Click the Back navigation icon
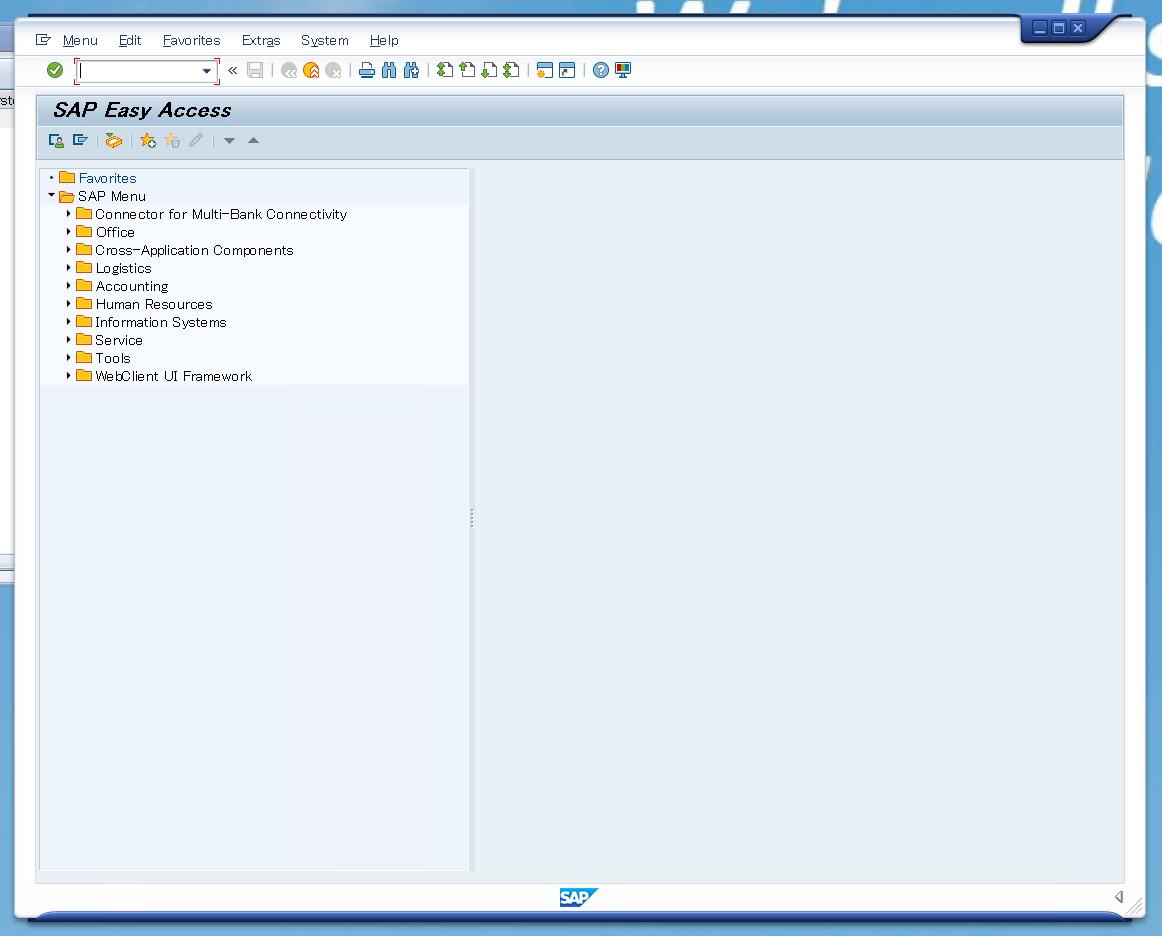This screenshot has height=936, width=1162. point(289,70)
